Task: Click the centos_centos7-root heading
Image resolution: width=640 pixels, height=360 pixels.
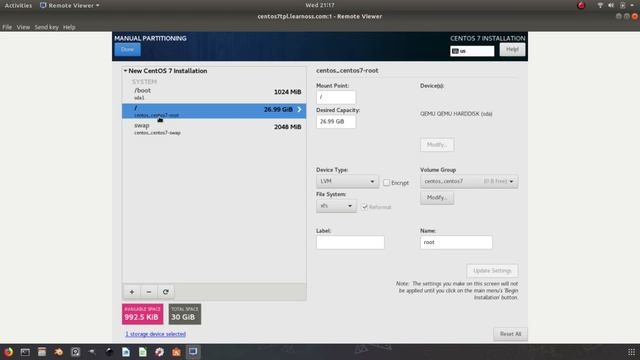Action: pos(347,71)
